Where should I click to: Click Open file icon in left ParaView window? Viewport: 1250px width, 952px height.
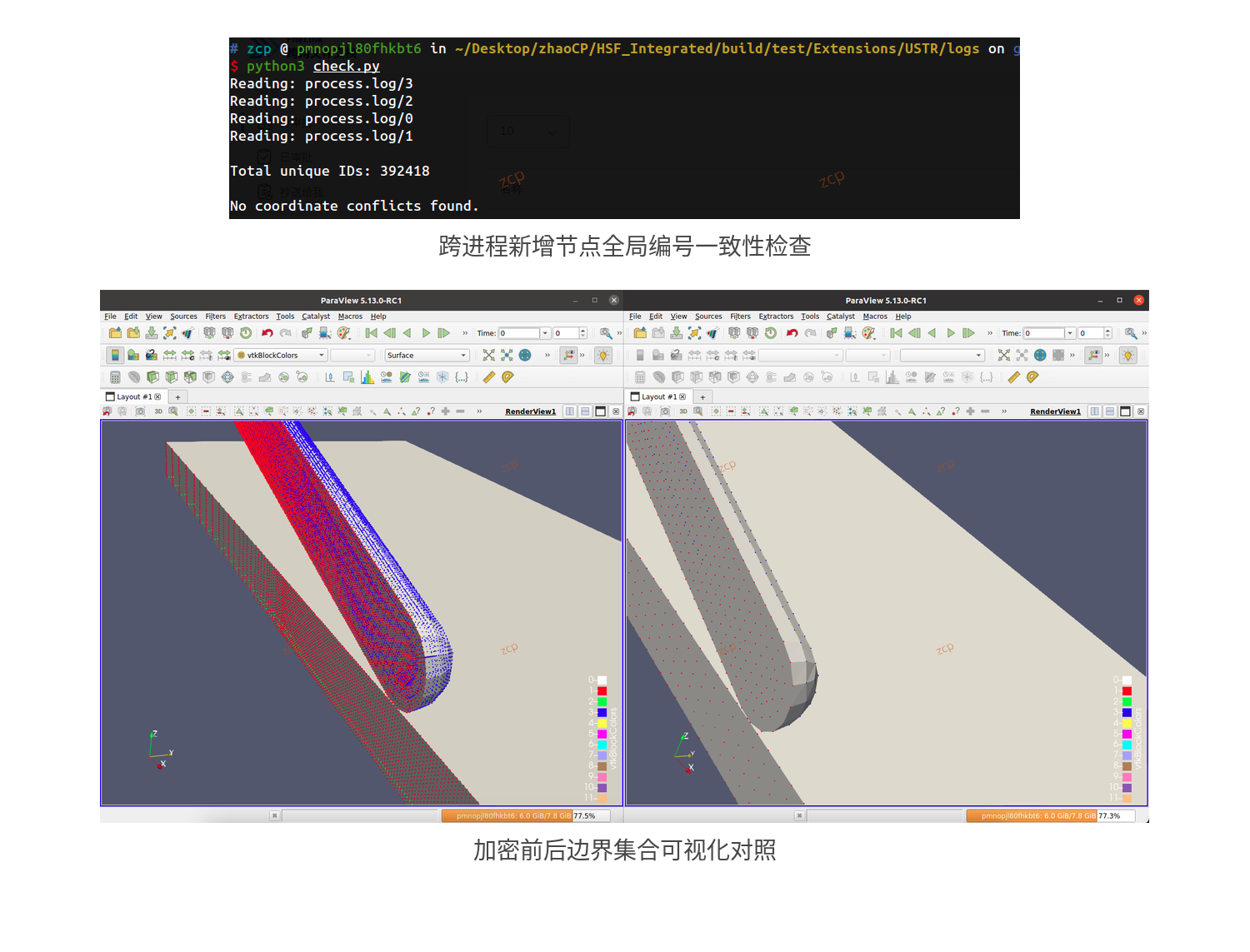tap(115, 333)
